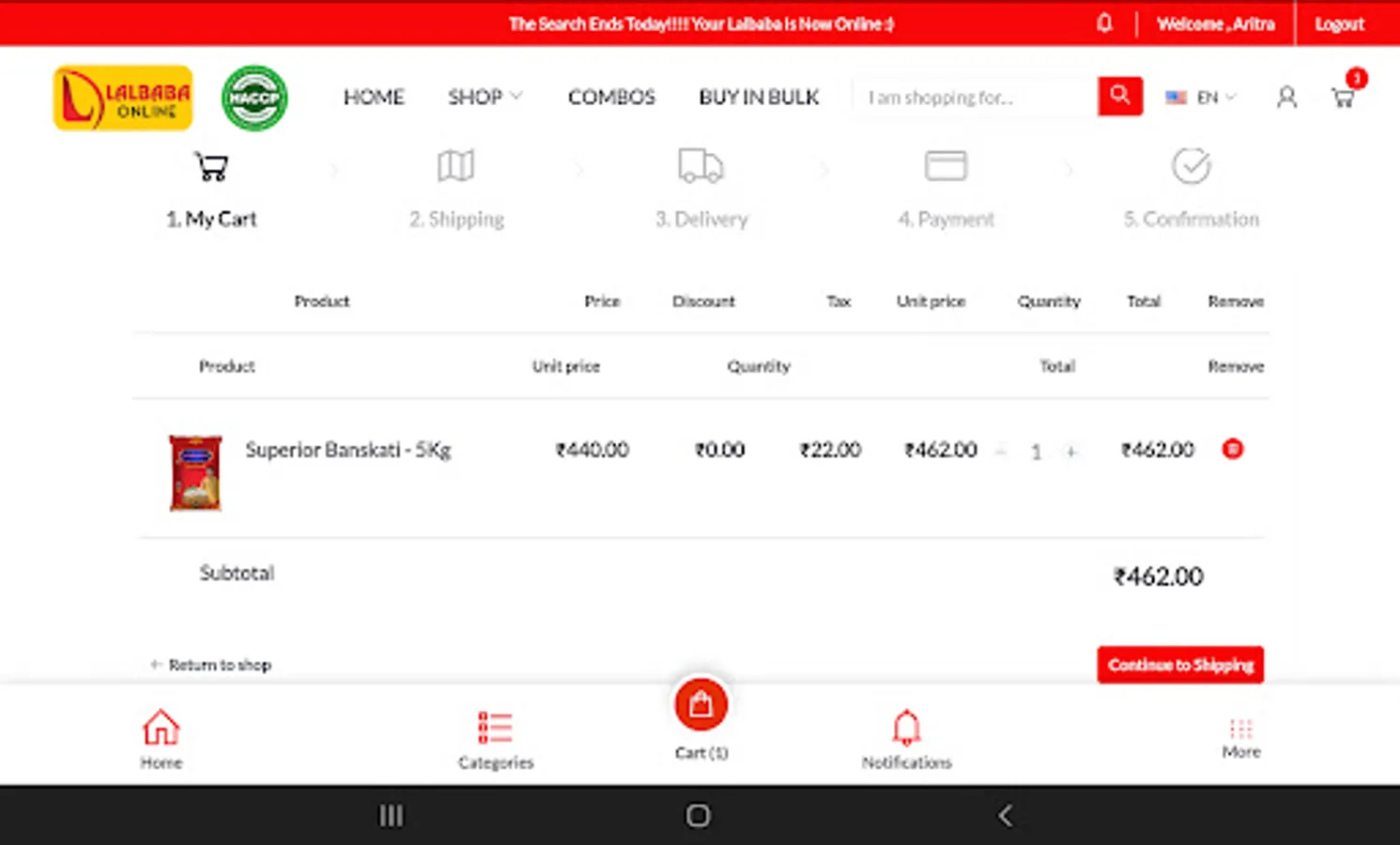The width and height of the screenshot is (1400, 845).
Task: Click 'Return to shop' link
Action: pos(210,665)
